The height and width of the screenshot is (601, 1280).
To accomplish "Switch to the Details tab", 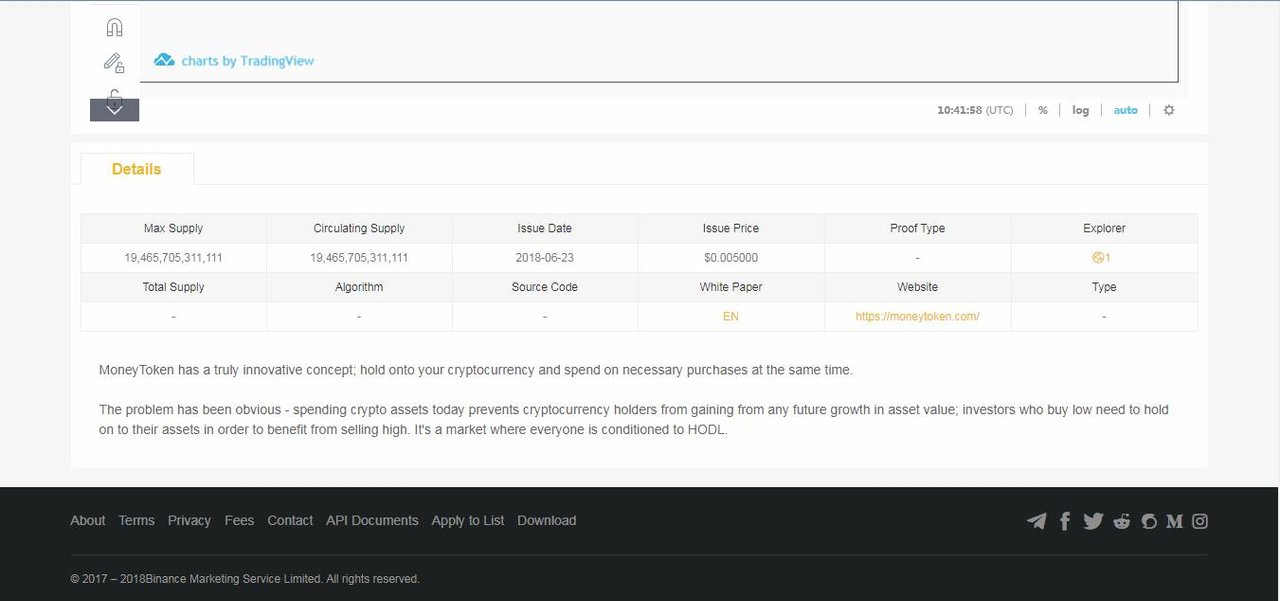I will tap(137, 169).
